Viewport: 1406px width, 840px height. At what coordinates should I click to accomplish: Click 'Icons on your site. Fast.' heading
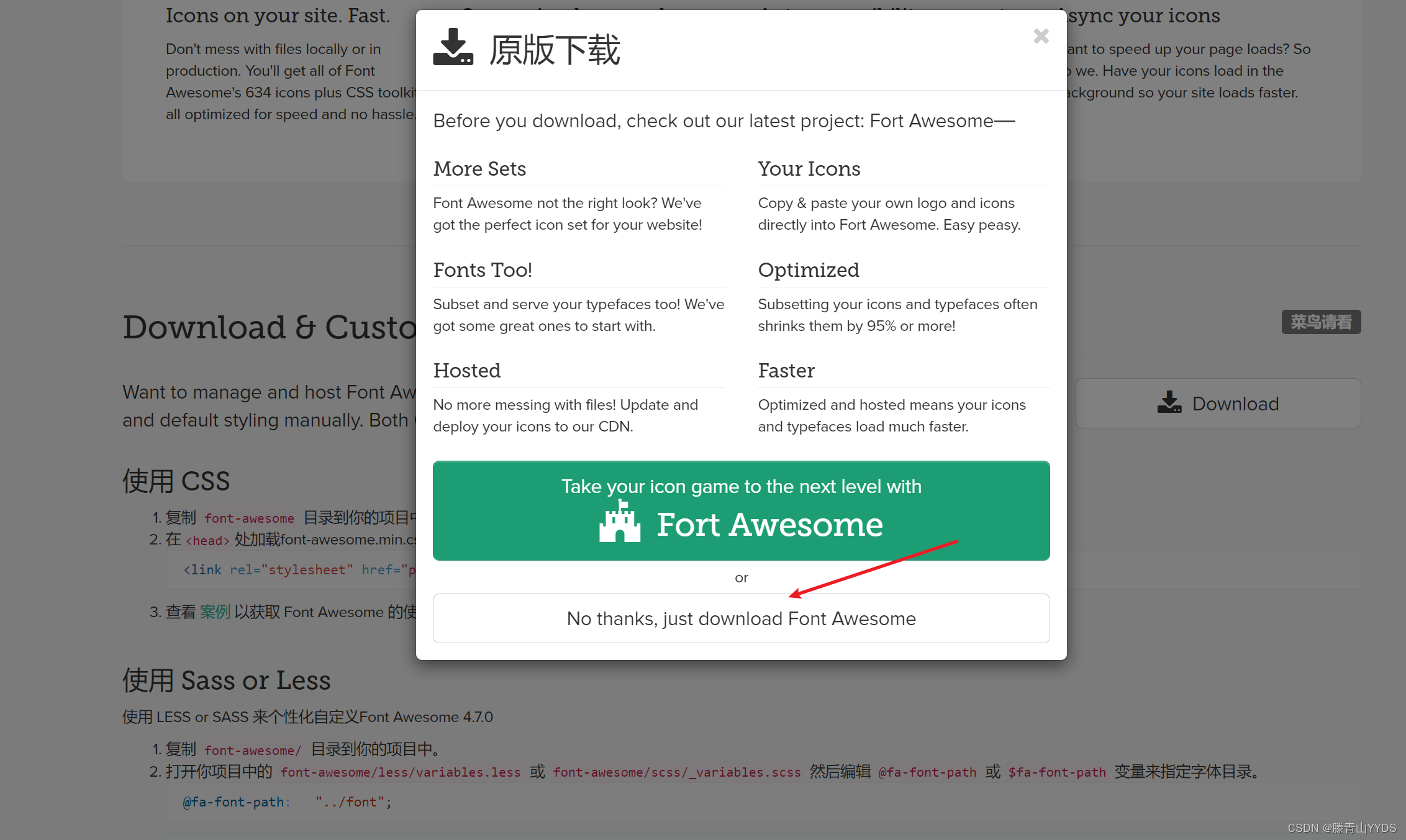click(x=278, y=16)
